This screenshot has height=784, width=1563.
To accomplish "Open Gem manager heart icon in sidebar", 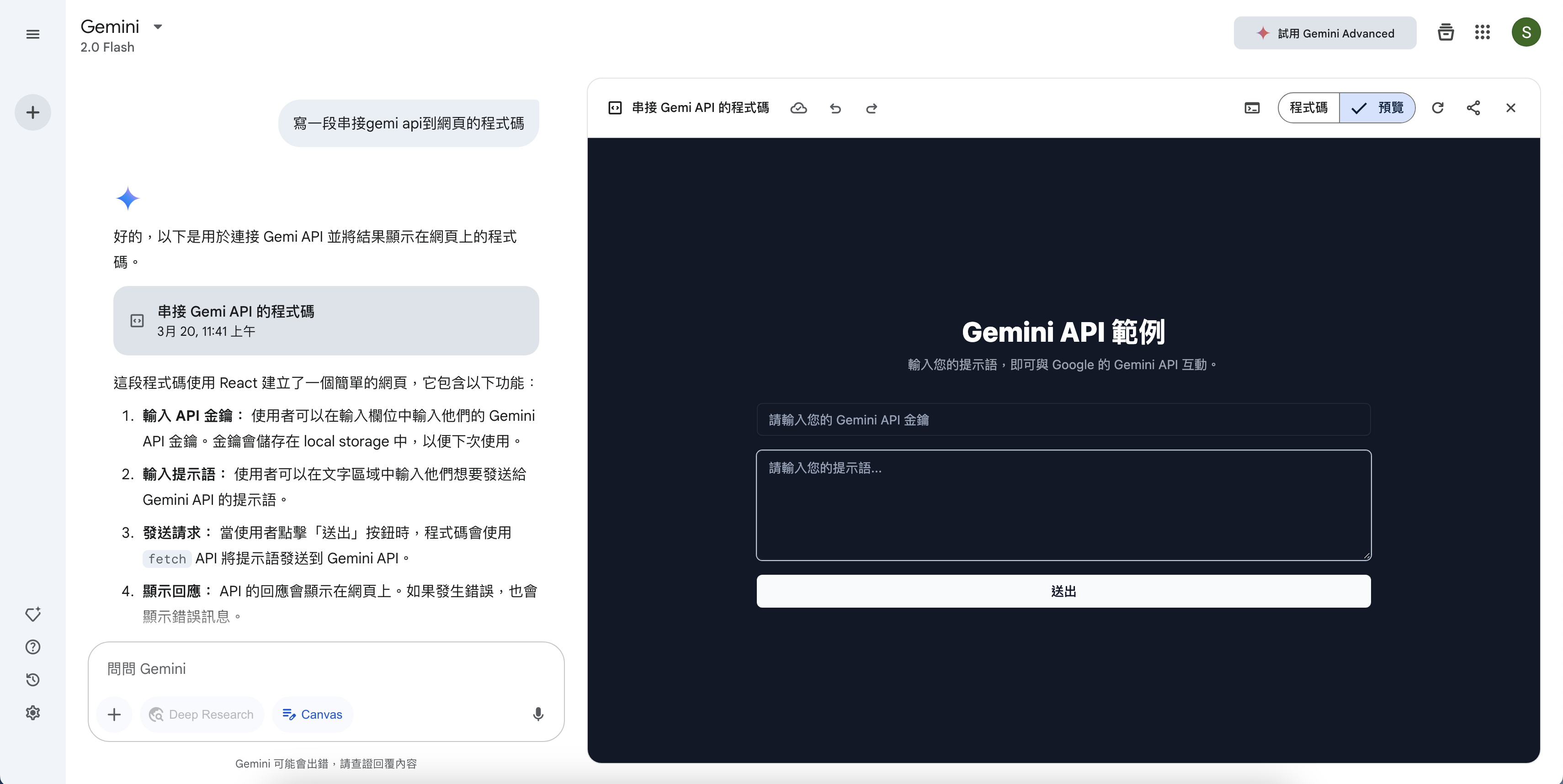I will tap(33, 614).
